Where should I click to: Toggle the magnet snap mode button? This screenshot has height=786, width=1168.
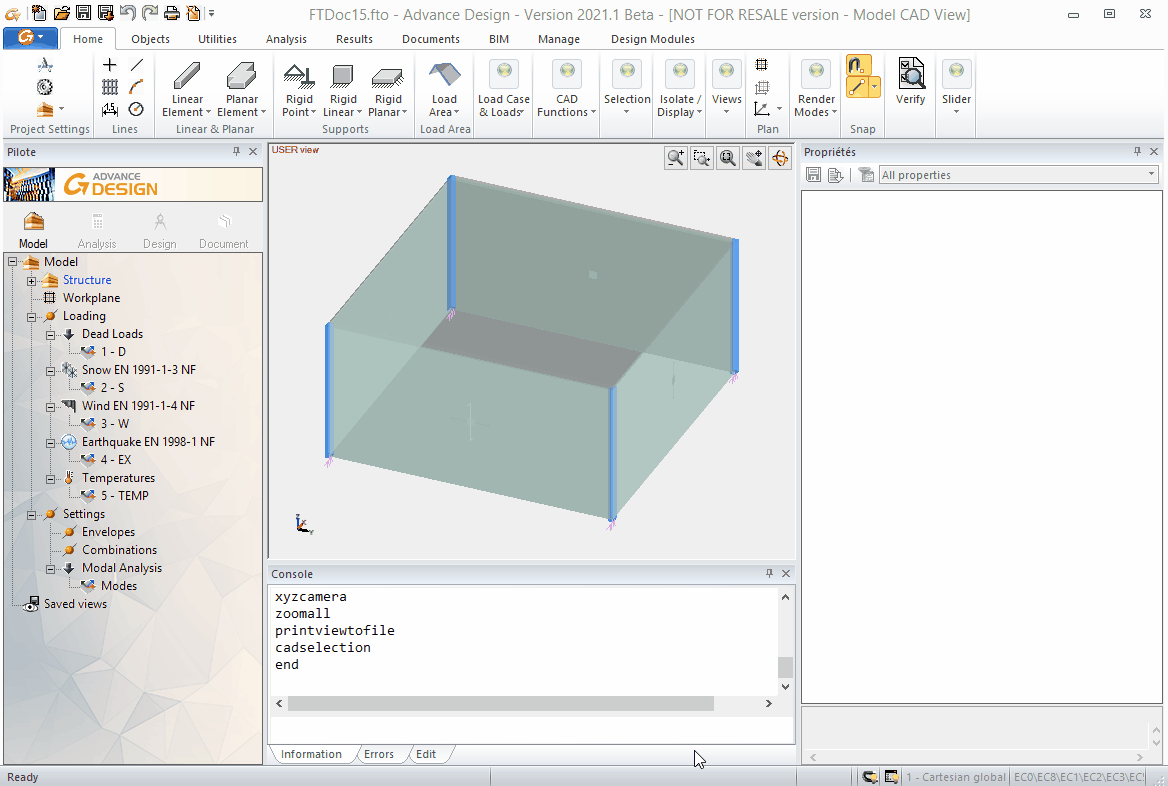[858, 65]
